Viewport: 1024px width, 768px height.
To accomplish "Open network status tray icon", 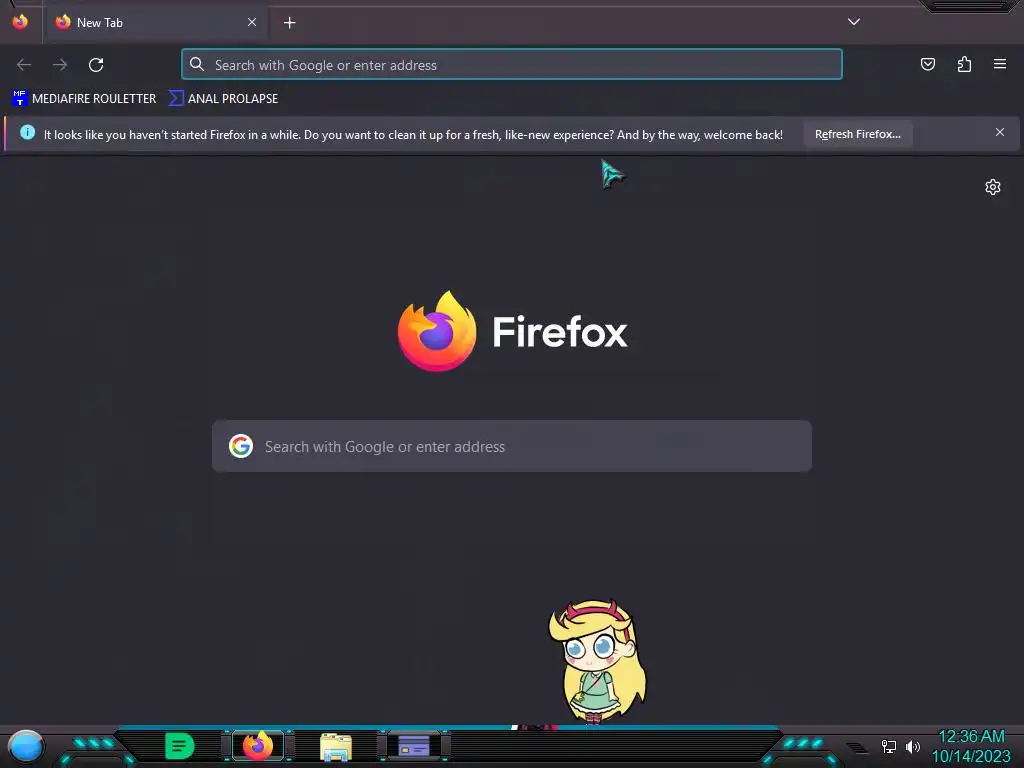I will (x=888, y=746).
